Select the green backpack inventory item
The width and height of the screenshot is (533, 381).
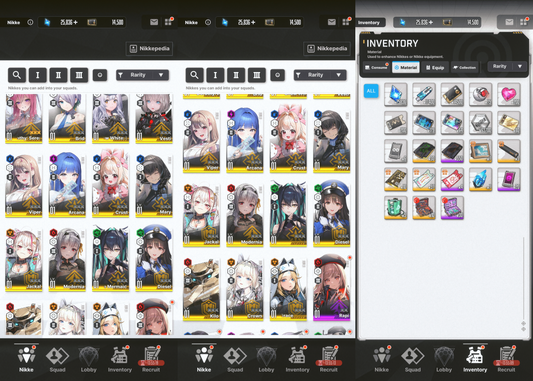pos(396,207)
